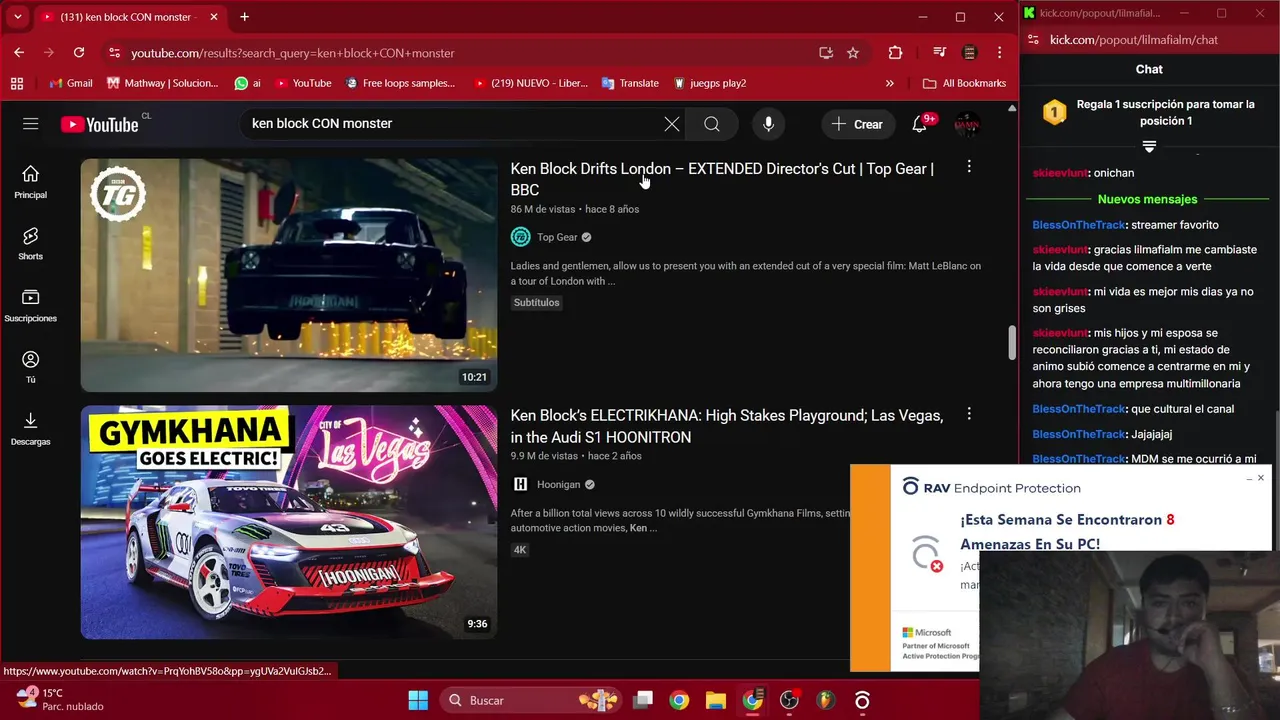Open a new browser tab

click(244, 17)
